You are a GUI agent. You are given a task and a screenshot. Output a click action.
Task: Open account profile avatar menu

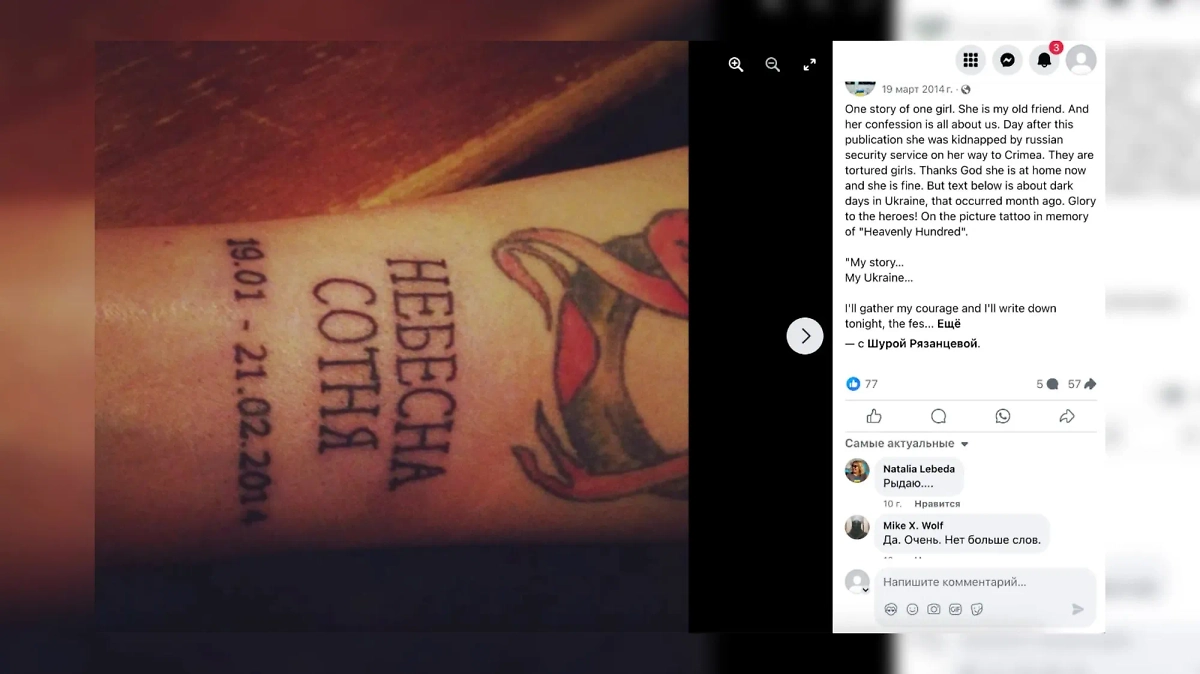click(1081, 60)
